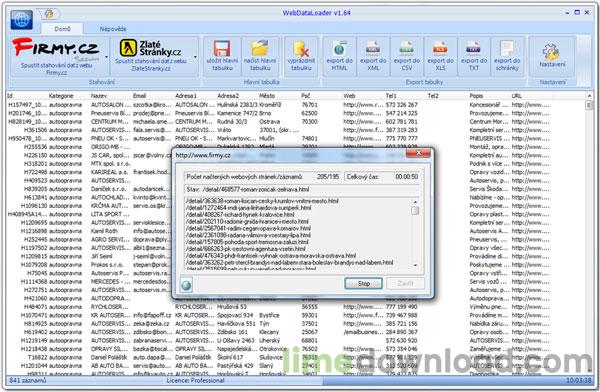This screenshot has height=392, width=600.
Task: Select log entry 1272464-mdr-jana-linhardova
Action: pyautogui.click(x=248, y=207)
